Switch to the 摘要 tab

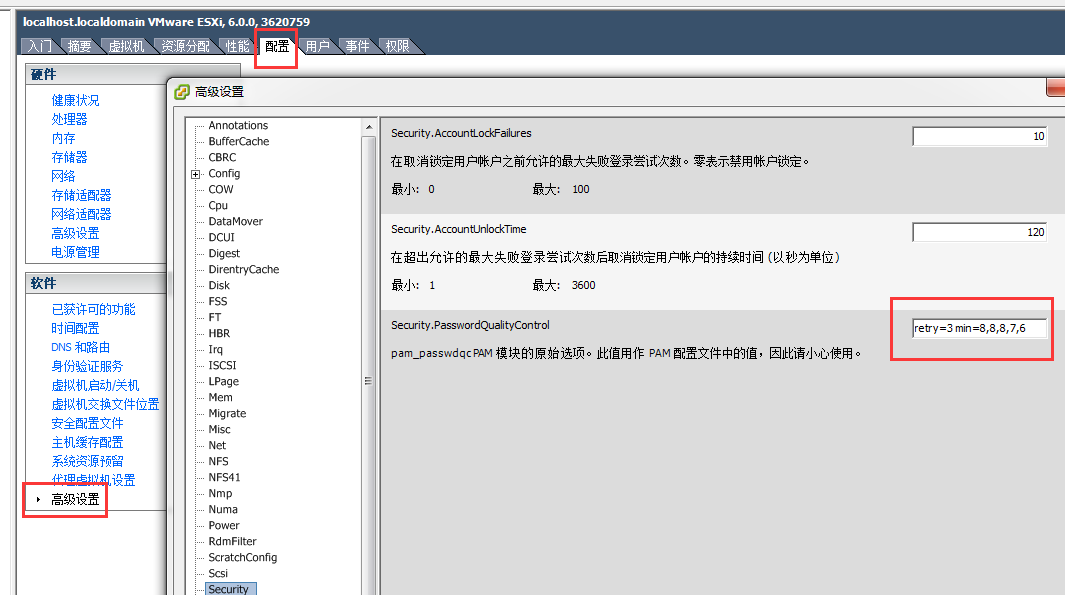click(81, 45)
